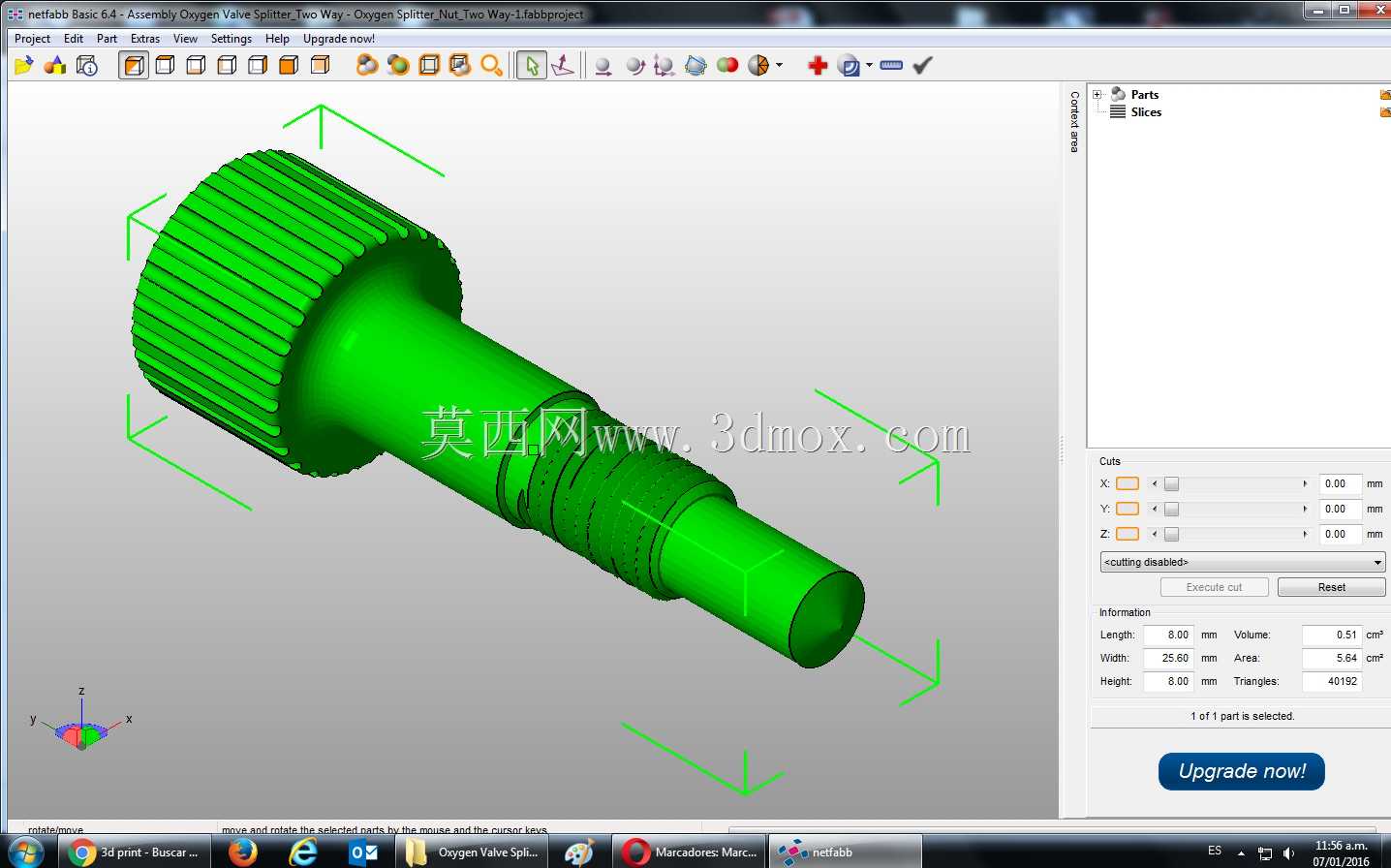The width and height of the screenshot is (1391, 868).
Task: Click the X cut slider right arrow
Action: pos(1305,483)
